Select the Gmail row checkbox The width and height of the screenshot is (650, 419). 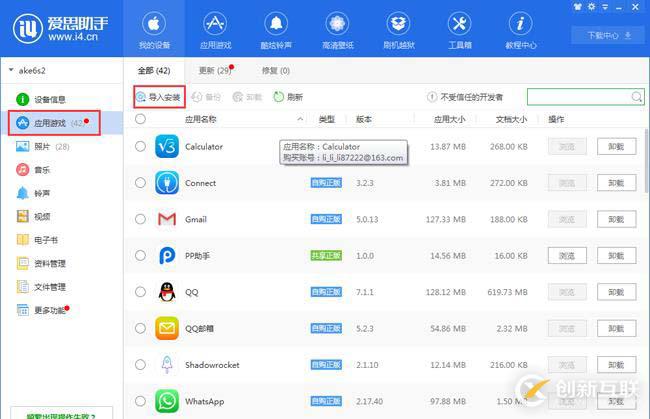(140, 219)
